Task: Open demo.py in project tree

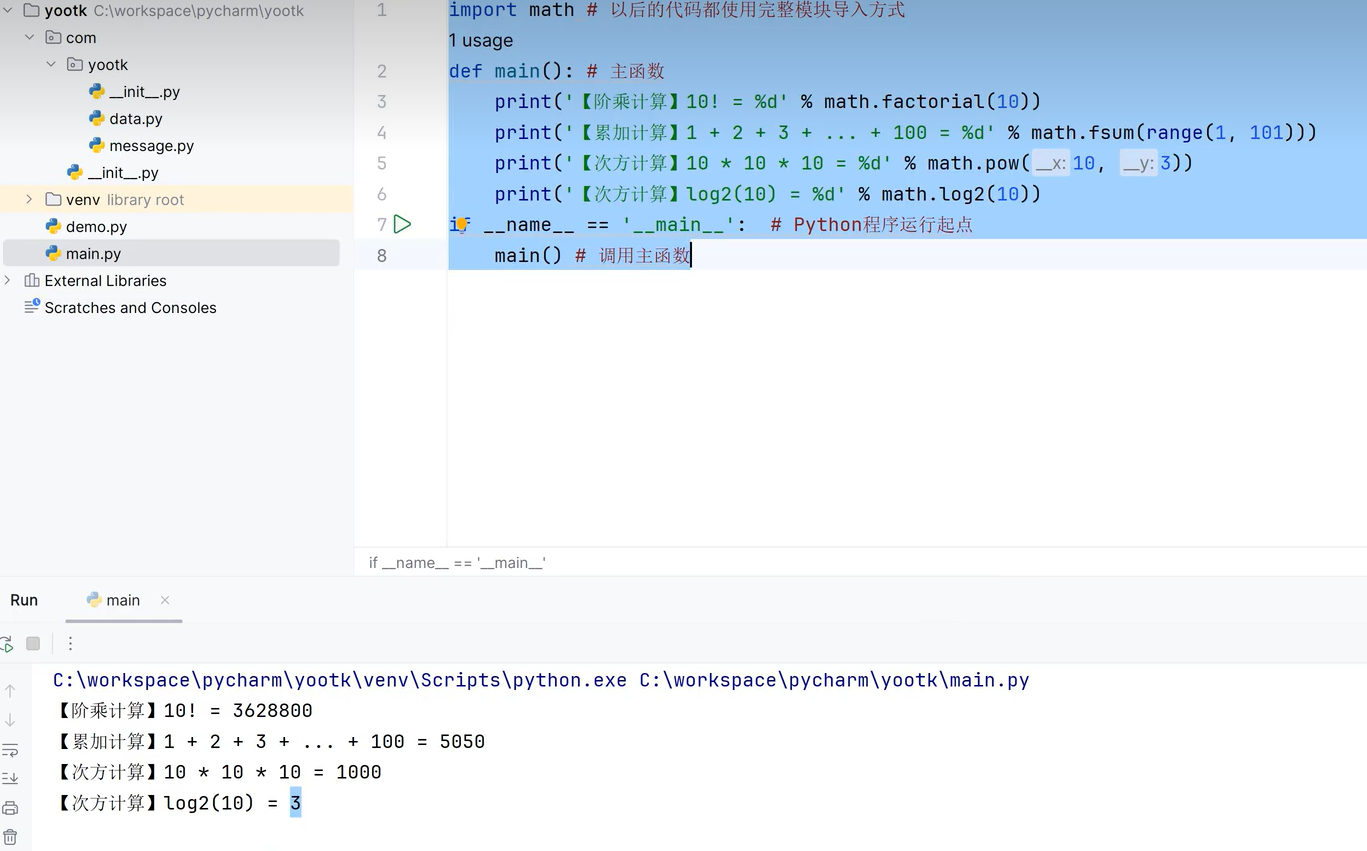Action: click(86, 227)
